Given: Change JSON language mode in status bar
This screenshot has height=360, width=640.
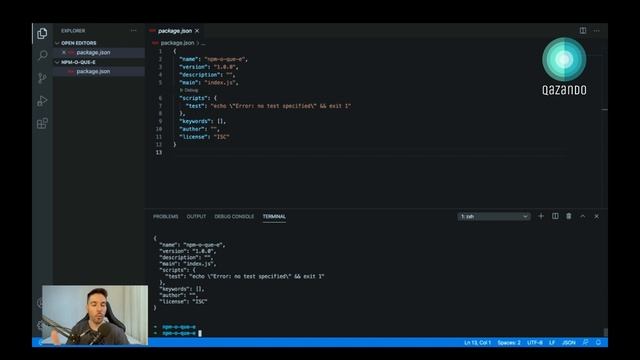Looking at the screenshot, I should [x=569, y=343].
